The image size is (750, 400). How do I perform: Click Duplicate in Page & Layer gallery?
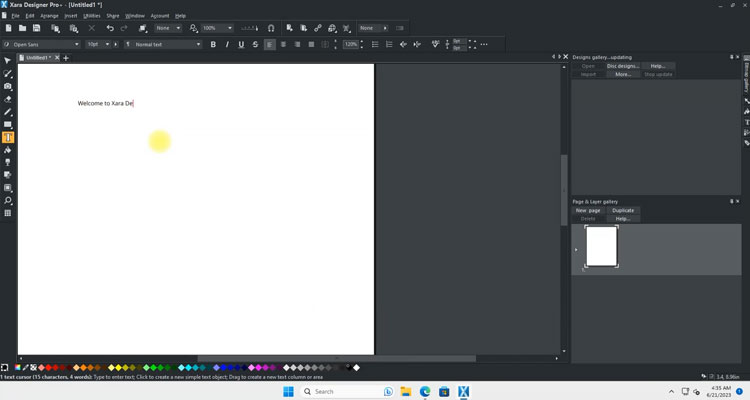tap(623, 211)
